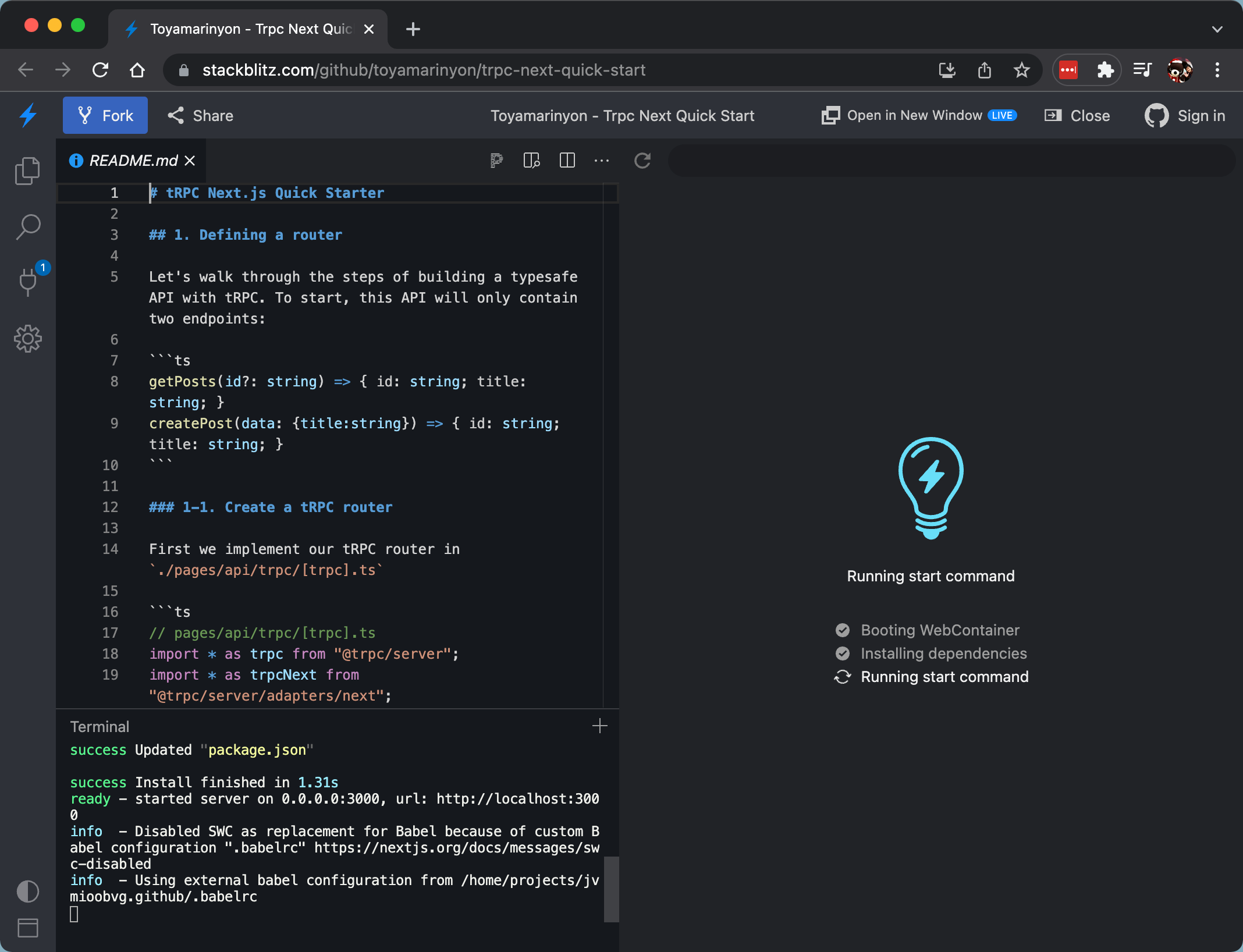Open the markdown preview to the side icon
The width and height of the screenshot is (1243, 952).
coord(531,161)
